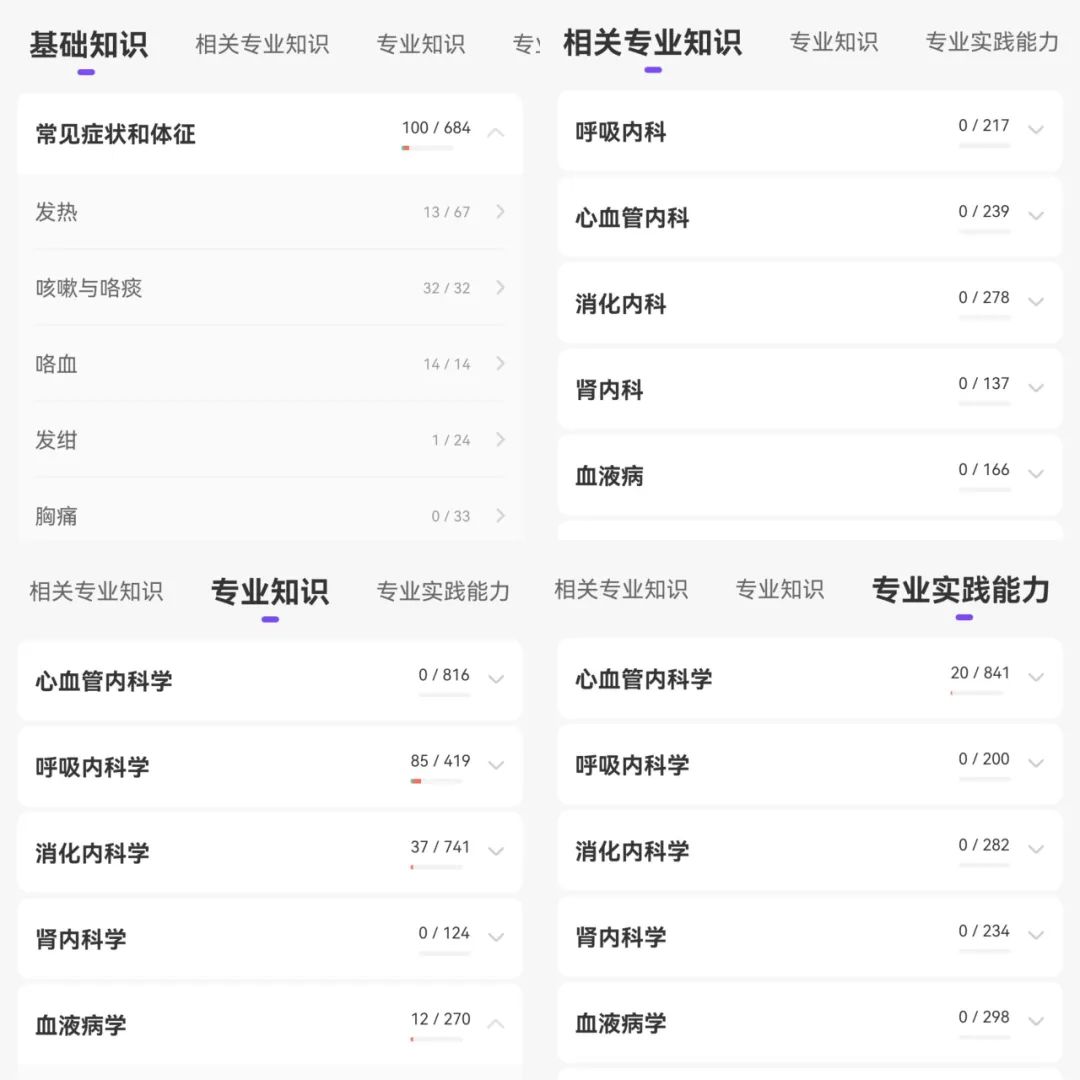The width and height of the screenshot is (1080, 1080).
Task: Select the bold underlined 专业实践能力 tab
Action: tap(961, 590)
